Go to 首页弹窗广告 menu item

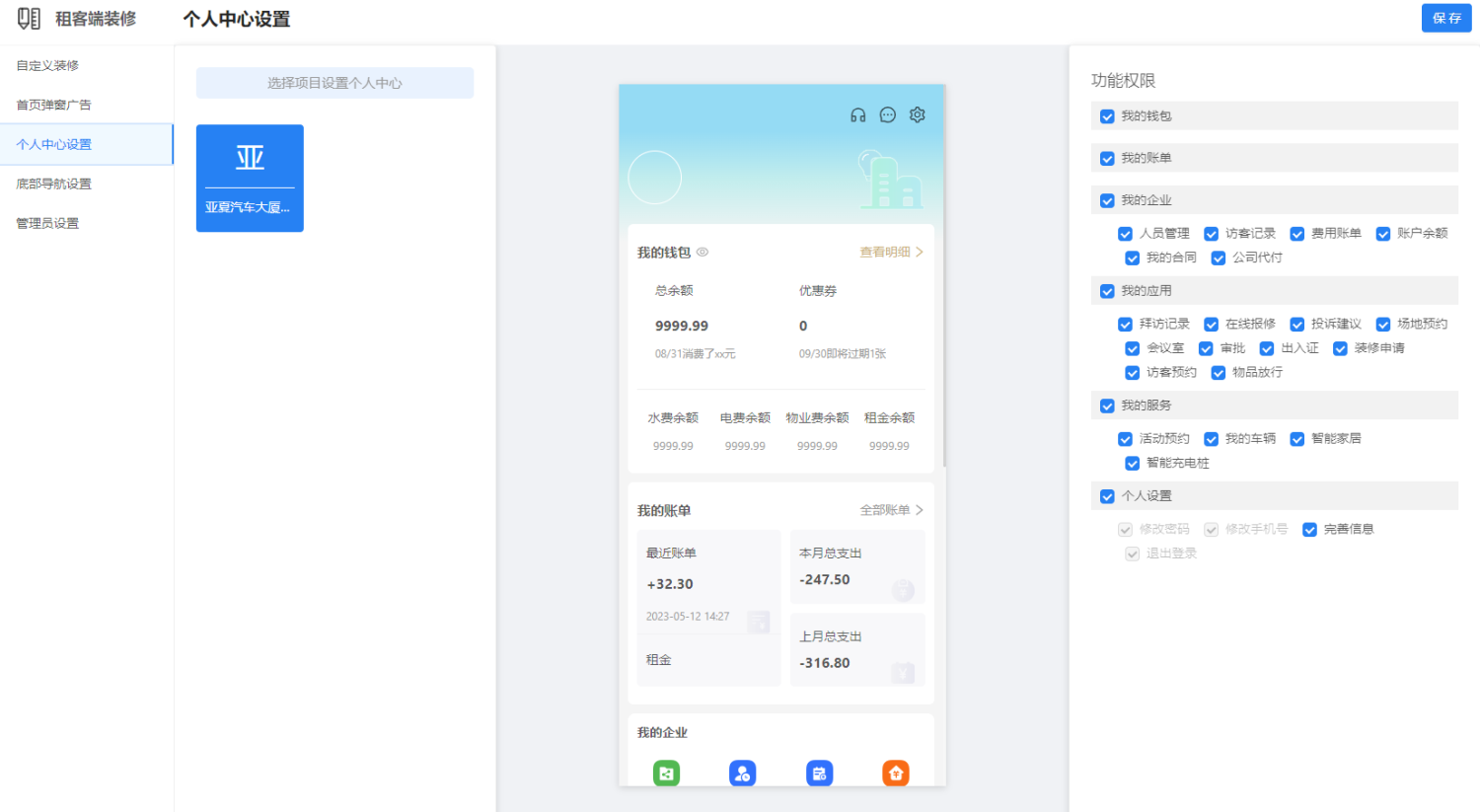pyautogui.click(x=54, y=105)
